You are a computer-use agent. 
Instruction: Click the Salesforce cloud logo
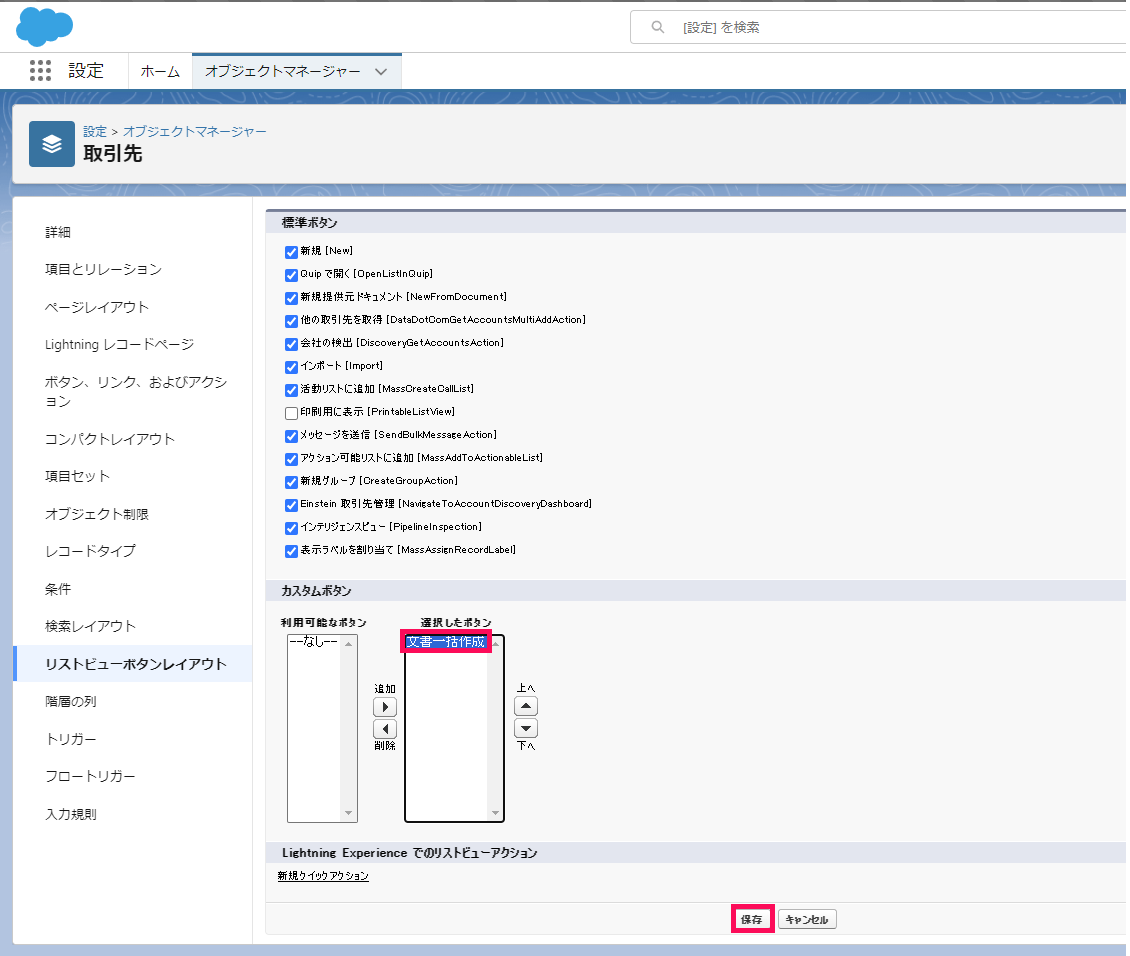click(44, 27)
